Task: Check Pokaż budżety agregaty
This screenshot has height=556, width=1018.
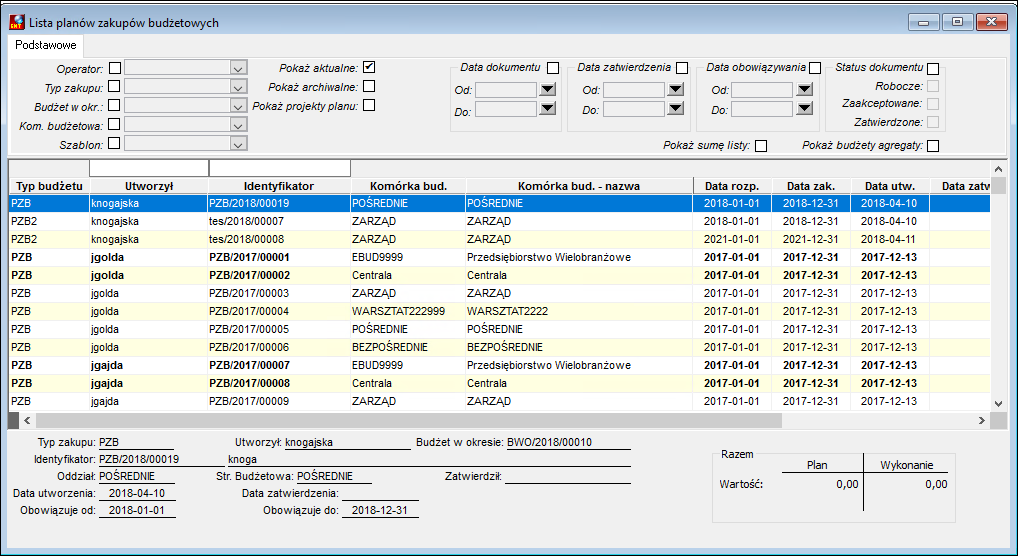Action: [x=933, y=145]
